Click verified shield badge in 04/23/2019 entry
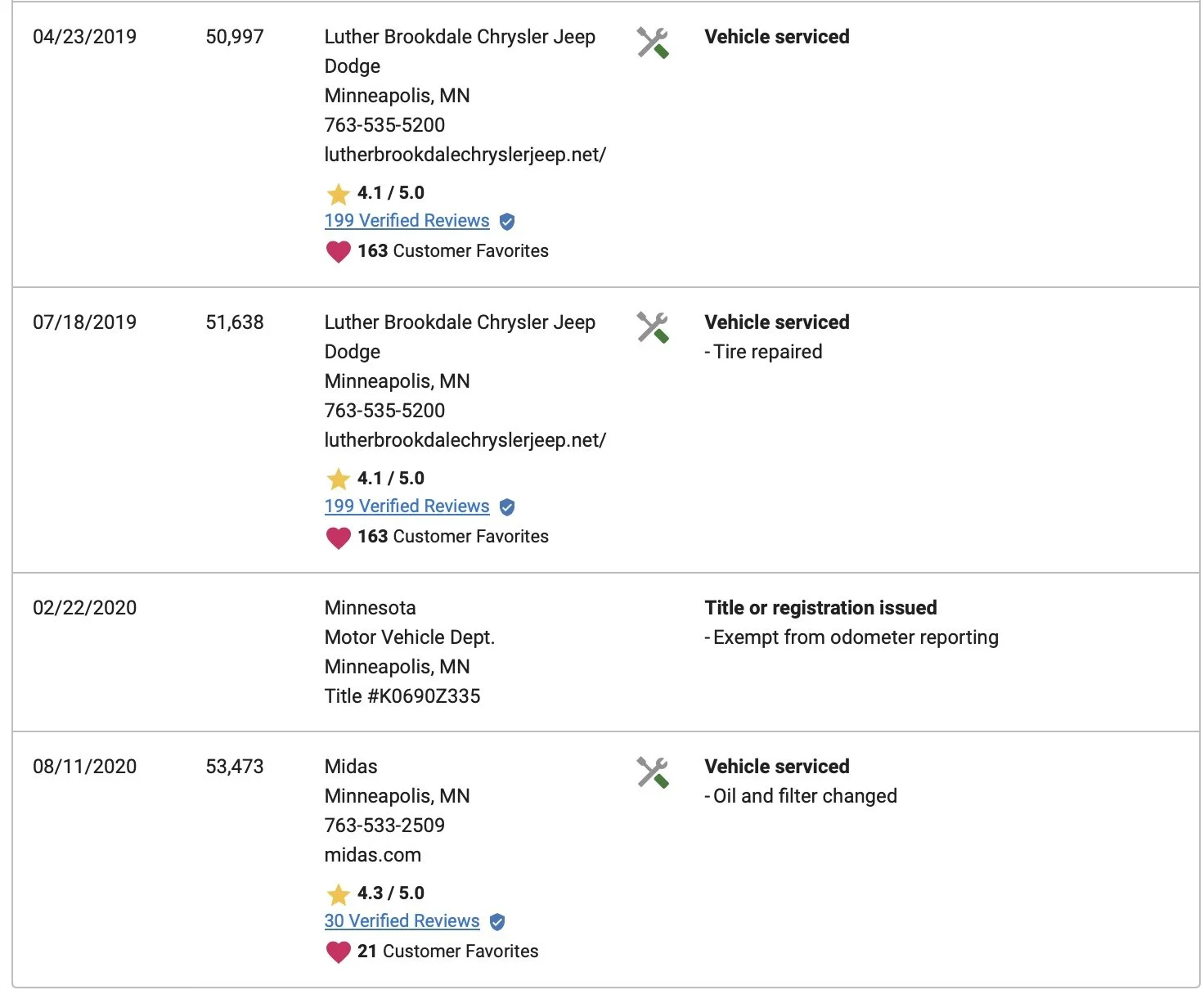Viewport: 1204px width, 990px height. 507,222
